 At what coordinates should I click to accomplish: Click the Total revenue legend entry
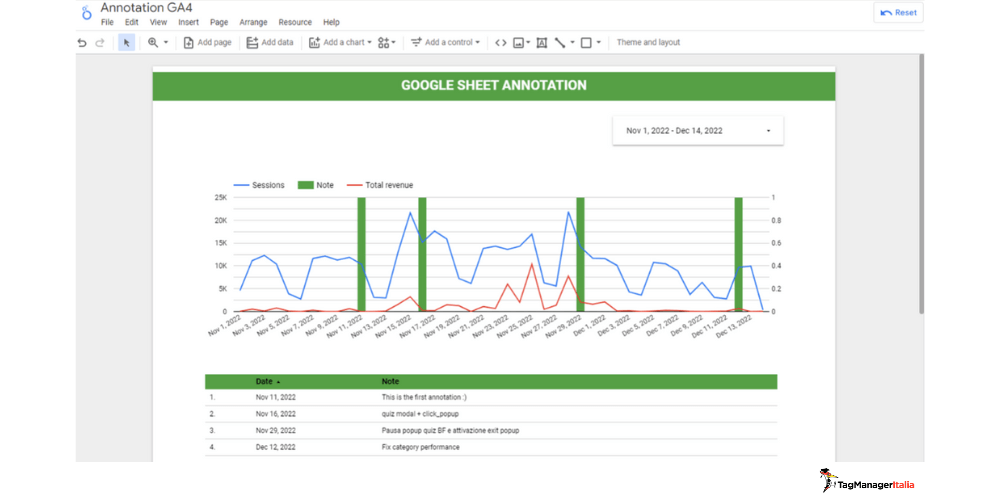380,185
